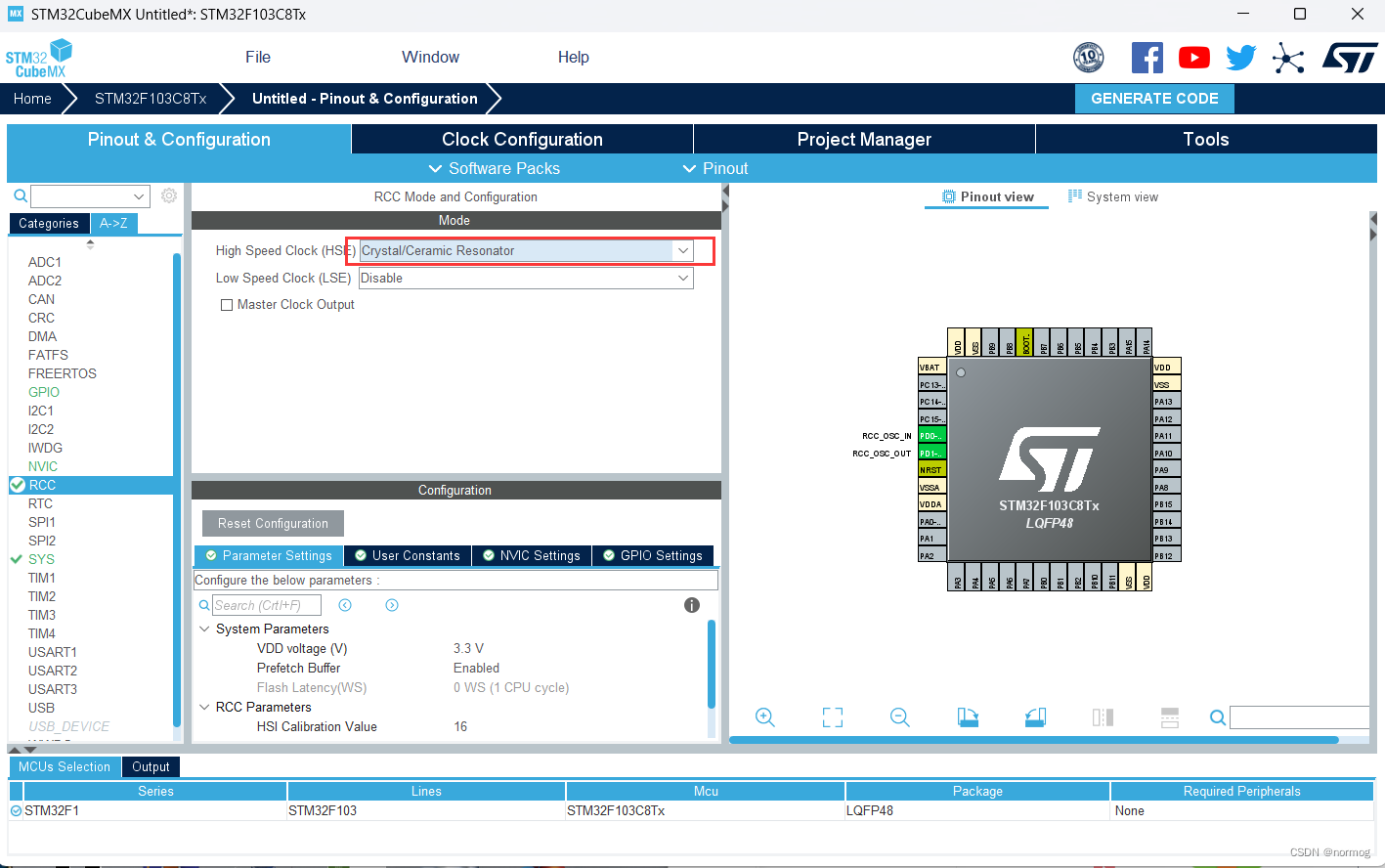Rotate the chip clockwise icon
This screenshot has width=1385, height=868.
tap(968, 717)
